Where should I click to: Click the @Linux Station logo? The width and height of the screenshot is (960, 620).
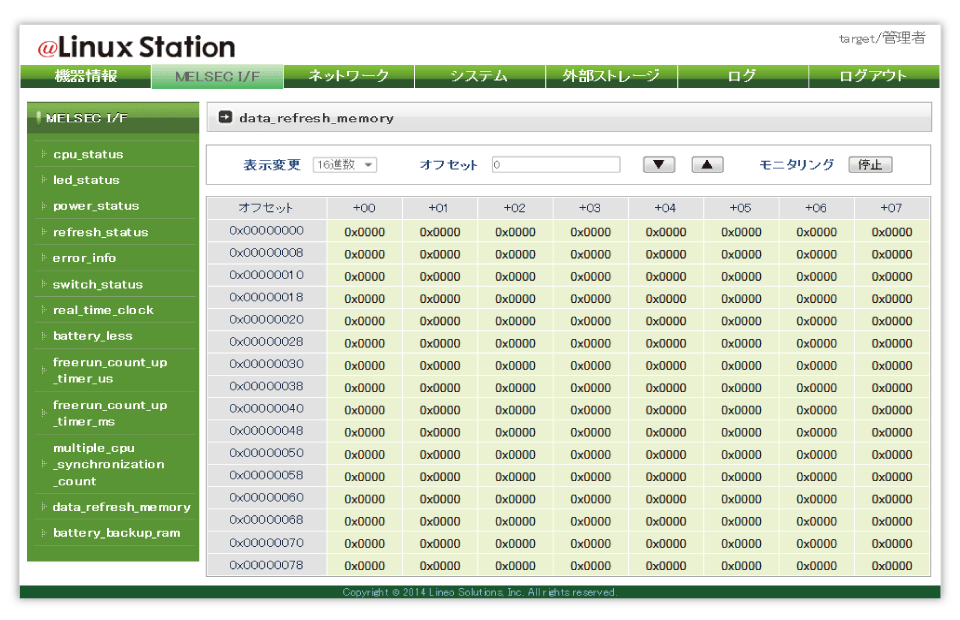pyautogui.click(x=136, y=47)
